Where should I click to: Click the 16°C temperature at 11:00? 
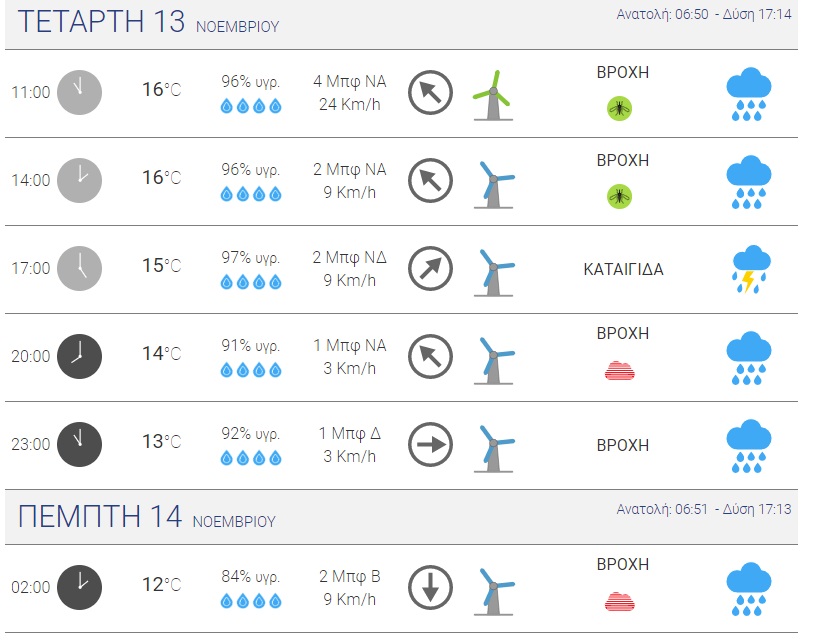pos(161,90)
